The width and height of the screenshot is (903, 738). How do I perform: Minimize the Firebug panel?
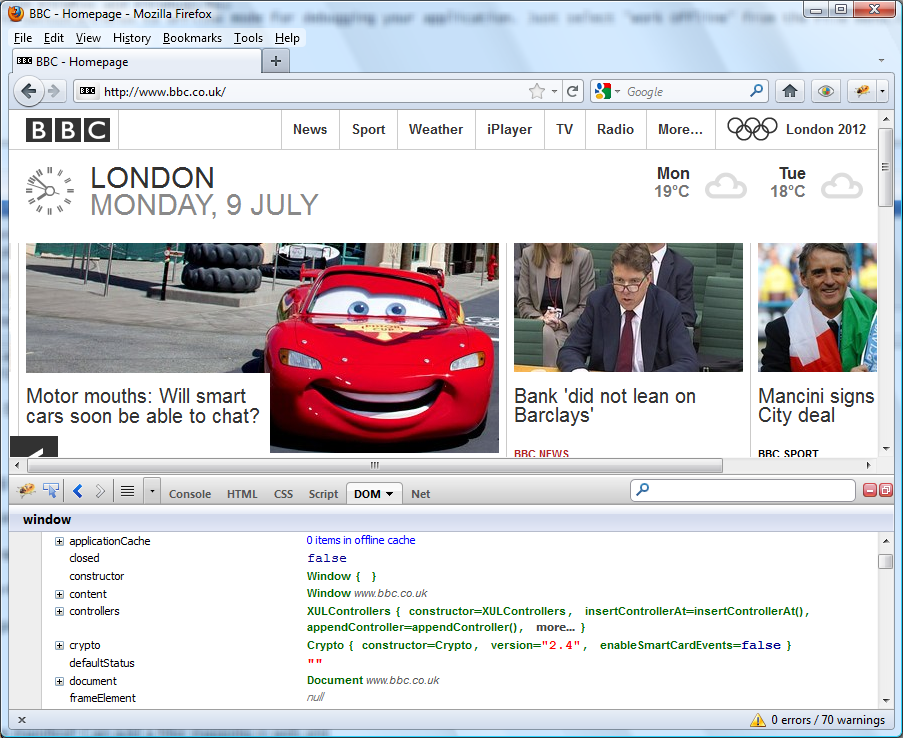click(x=870, y=490)
